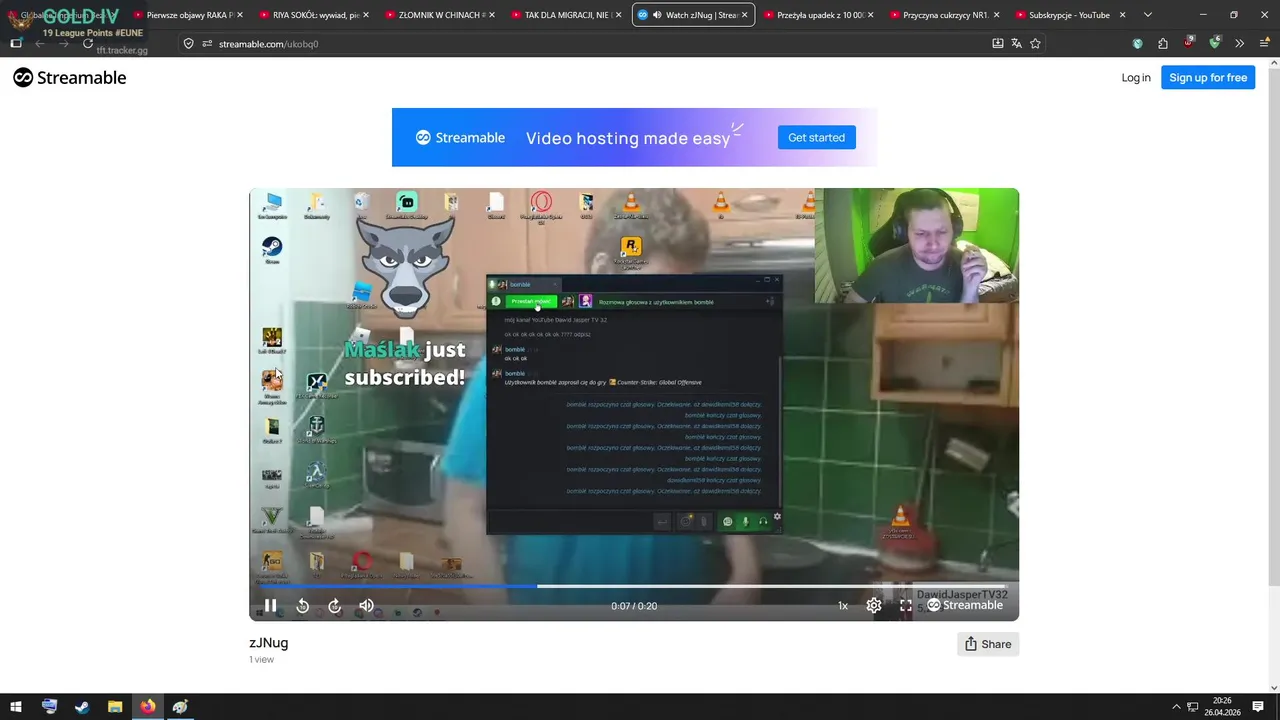The height and width of the screenshot is (720, 1280).
Task: Show hidden system tray icons
Action: click(1176, 706)
